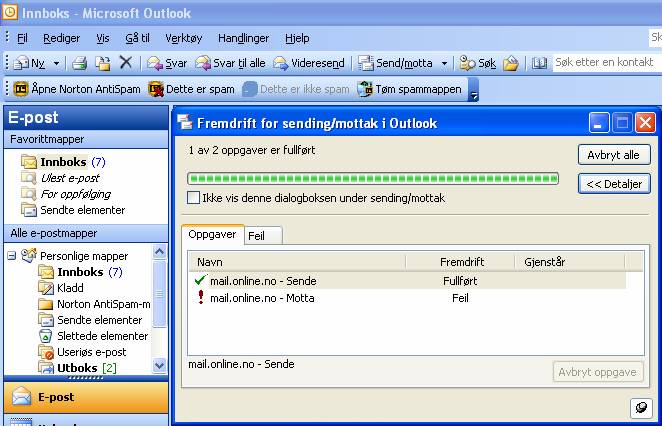
Task: Select Ulest e-post search folder
Action: pyautogui.click(x=61, y=178)
